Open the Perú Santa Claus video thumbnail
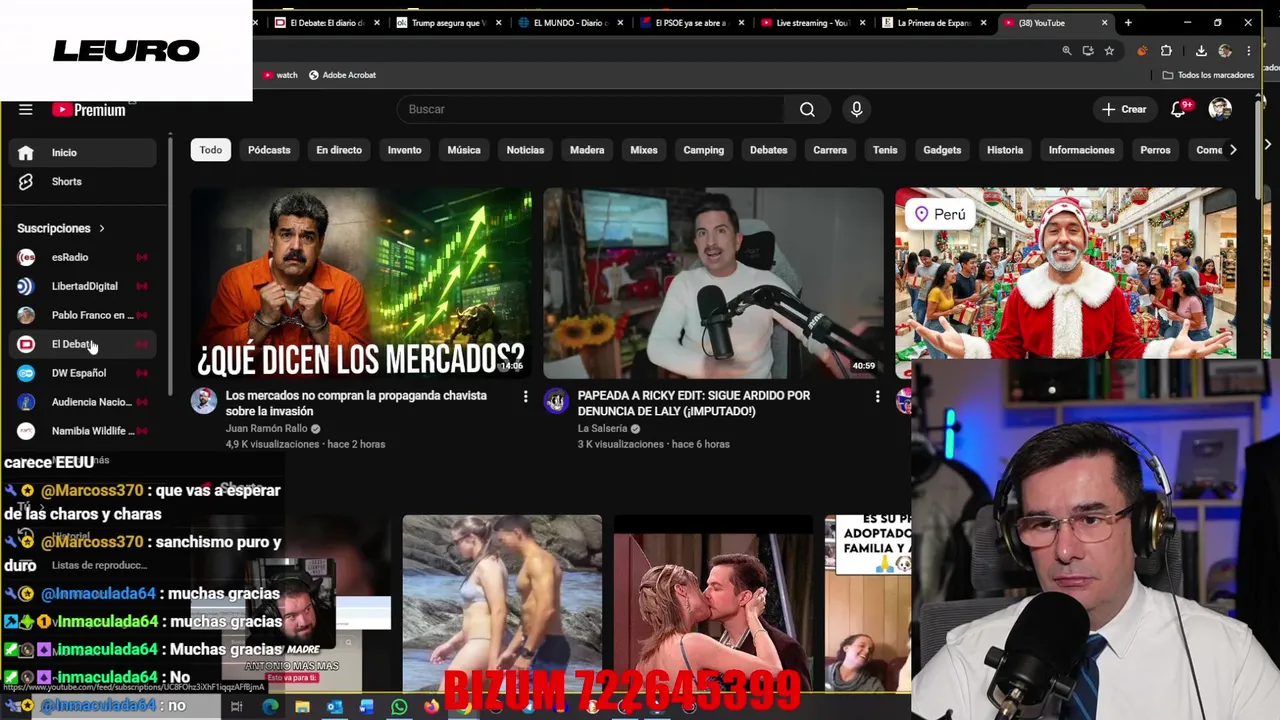 [x=1066, y=273]
